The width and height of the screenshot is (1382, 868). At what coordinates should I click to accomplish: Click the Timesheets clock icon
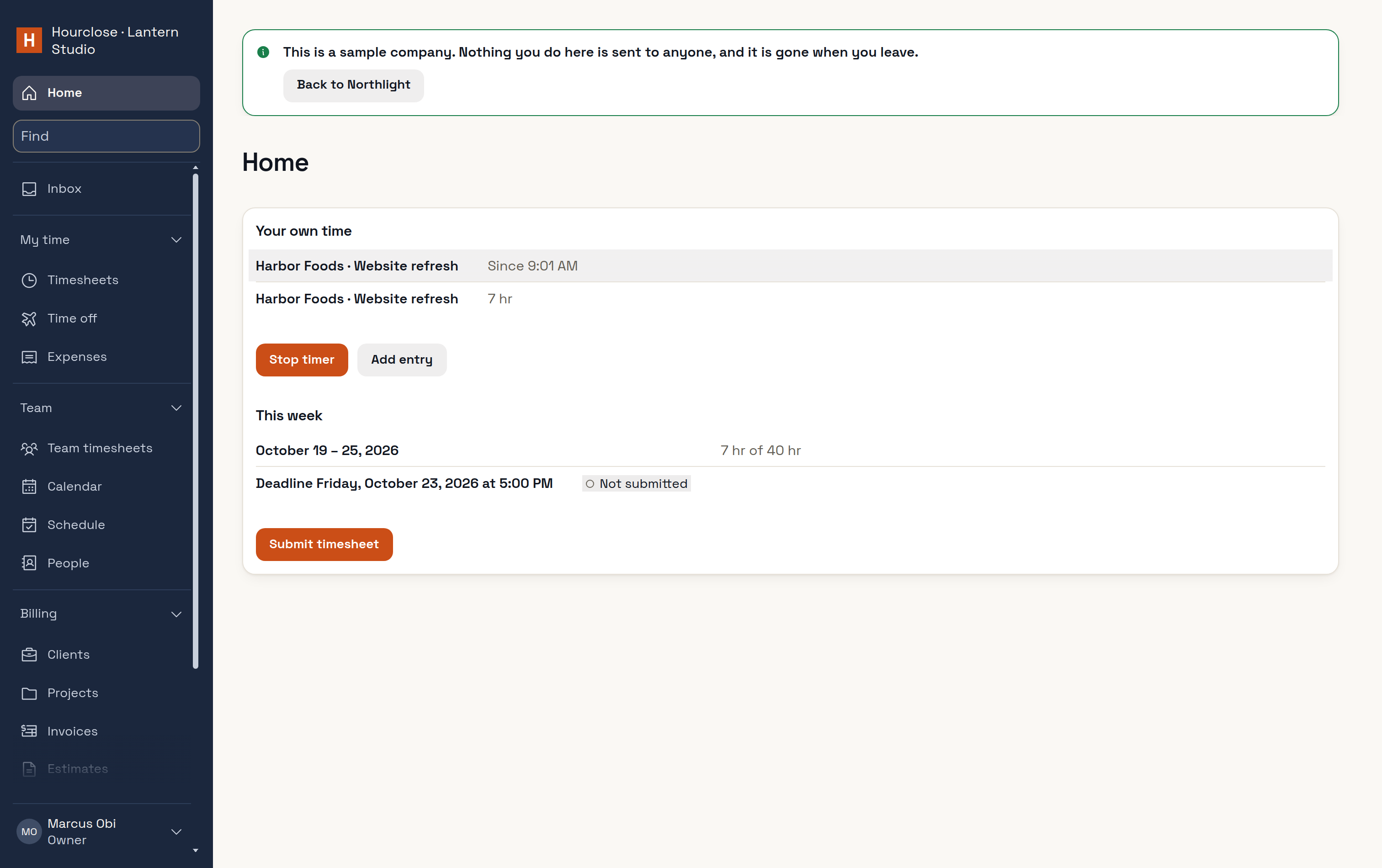tap(29, 280)
